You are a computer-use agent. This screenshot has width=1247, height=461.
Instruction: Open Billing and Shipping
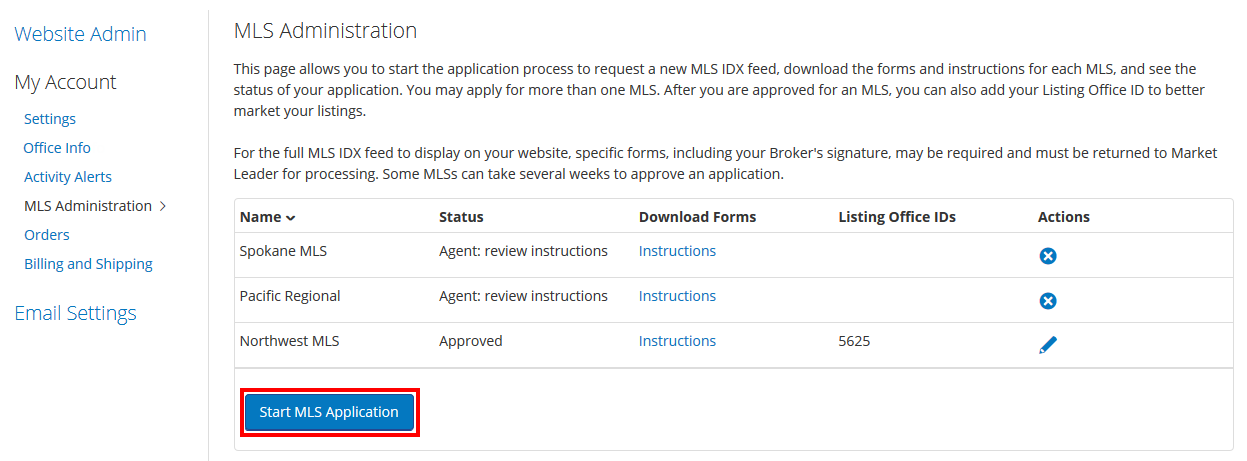(x=88, y=264)
